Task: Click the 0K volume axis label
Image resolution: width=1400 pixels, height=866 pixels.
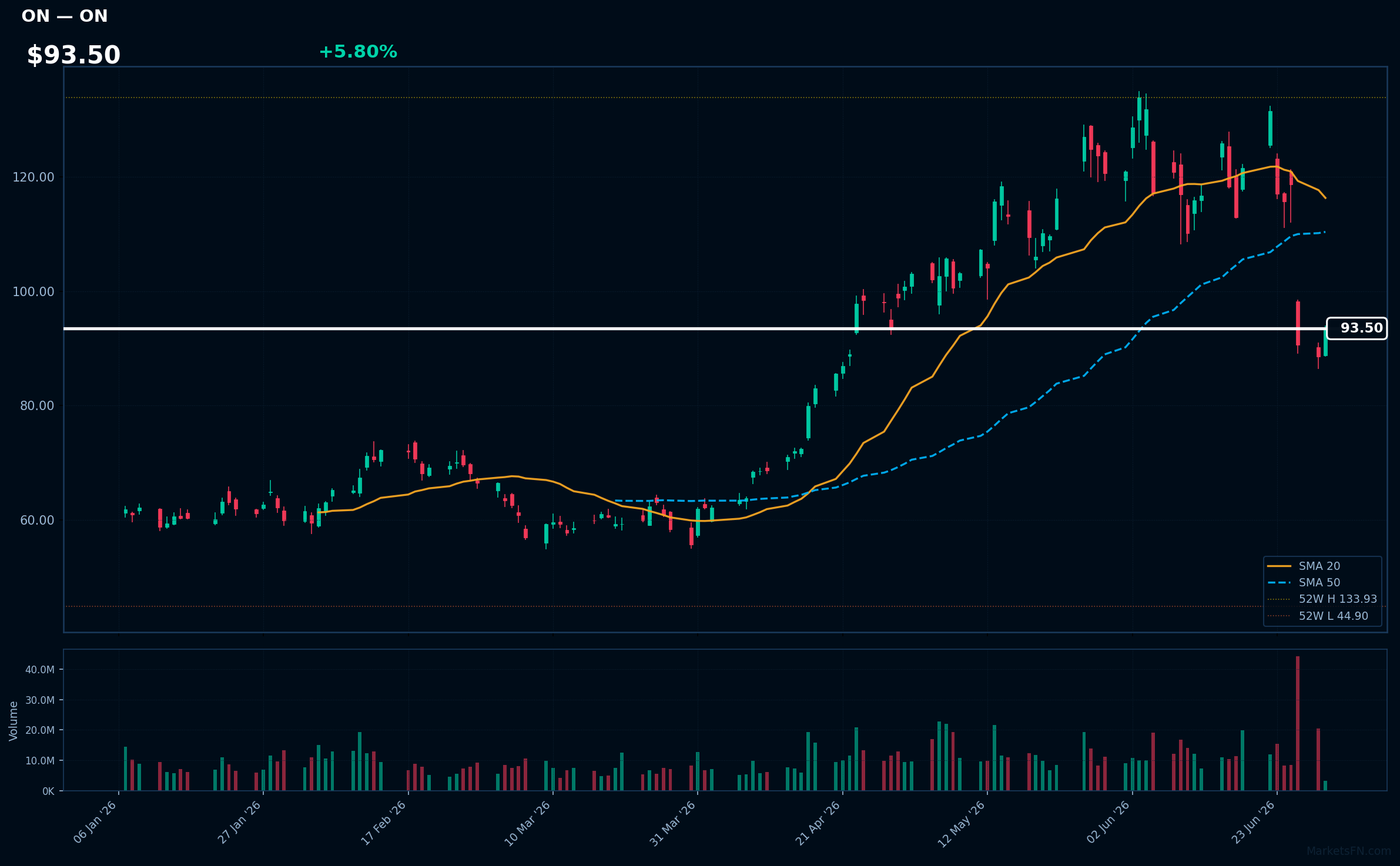Action: click(x=48, y=791)
